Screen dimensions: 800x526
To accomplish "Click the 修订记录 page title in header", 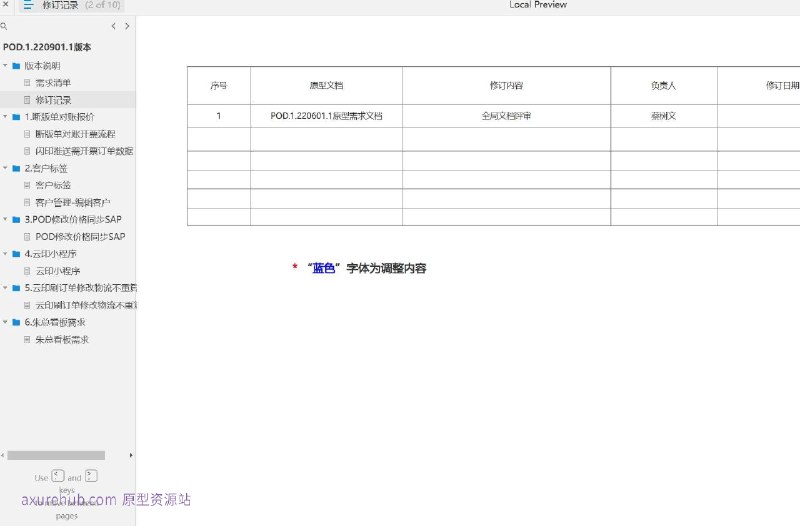I will pyautogui.click(x=60, y=5).
